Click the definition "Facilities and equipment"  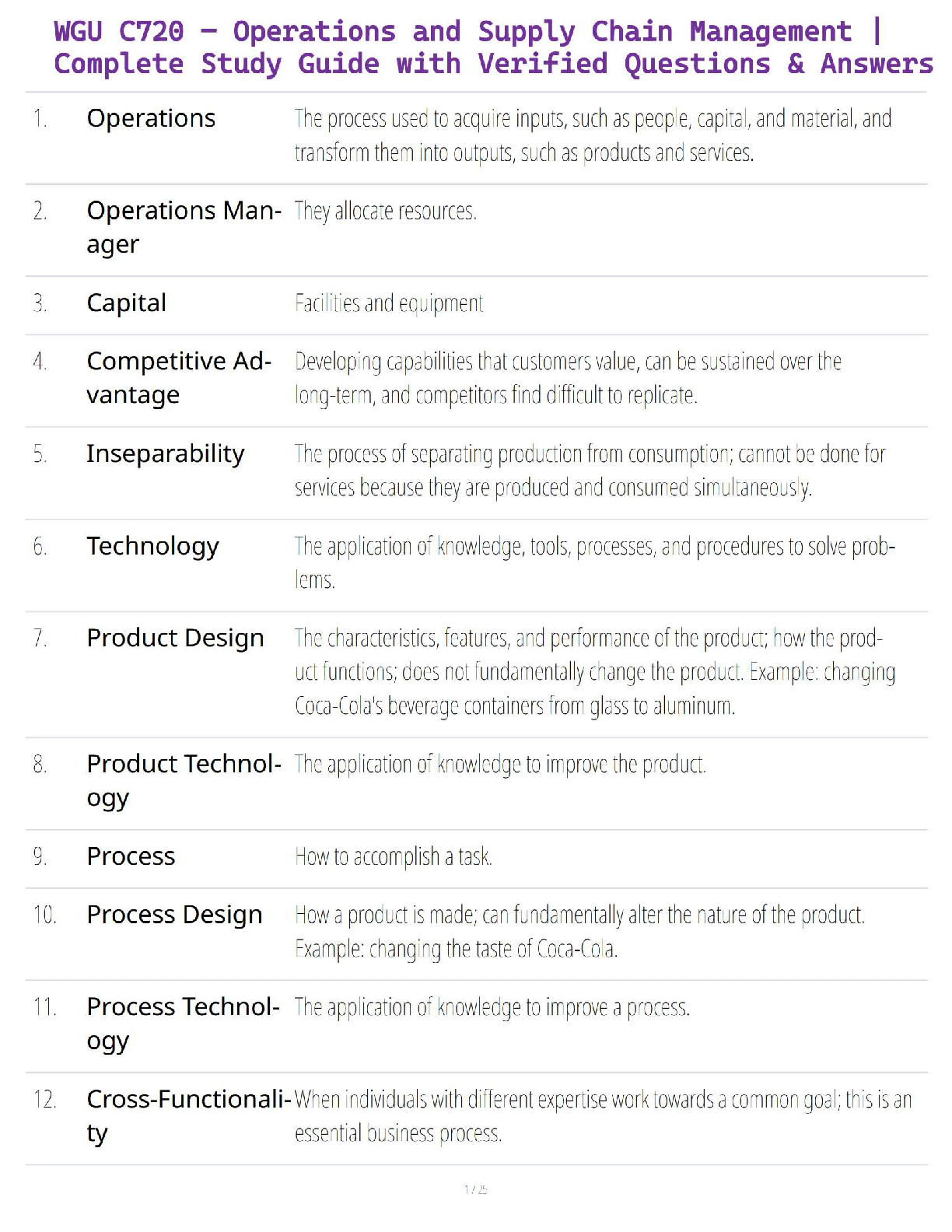(389, 303)
